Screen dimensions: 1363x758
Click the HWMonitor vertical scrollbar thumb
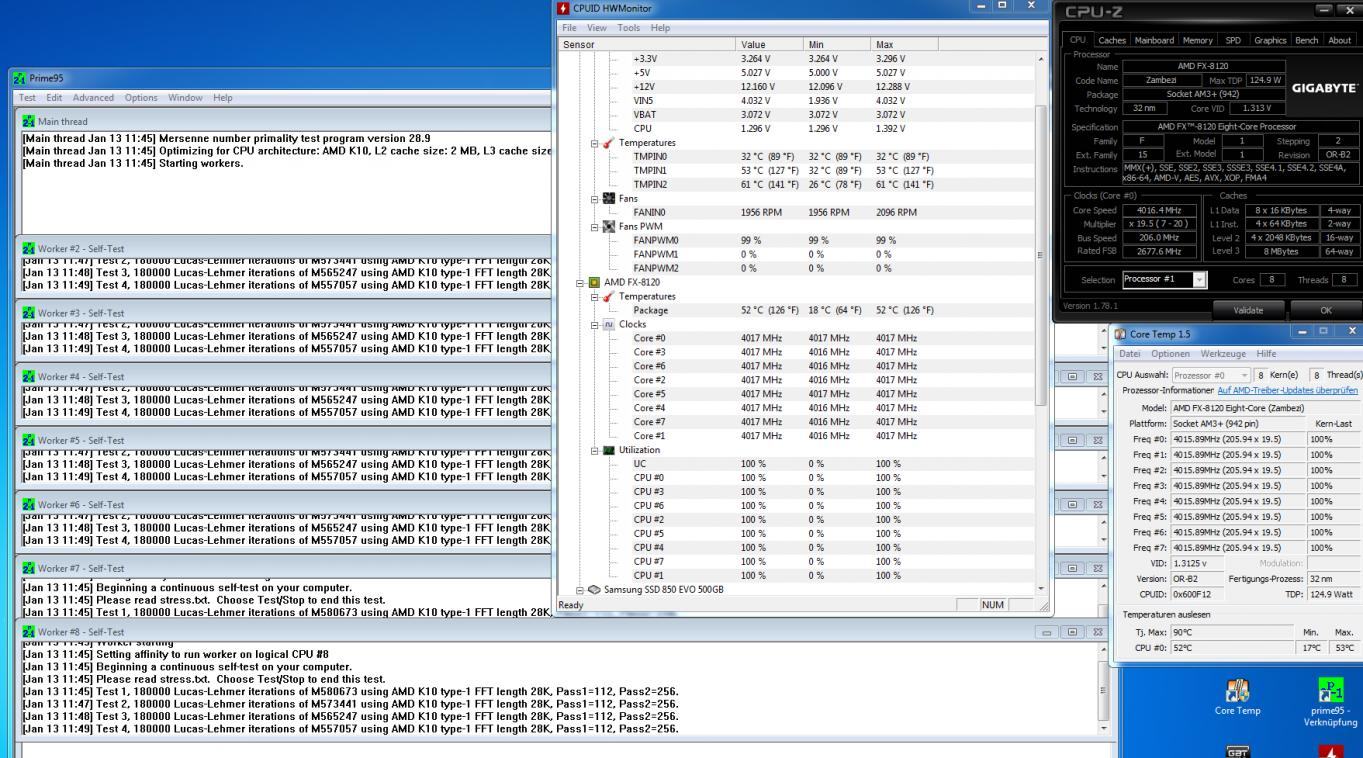[1041, 255]
